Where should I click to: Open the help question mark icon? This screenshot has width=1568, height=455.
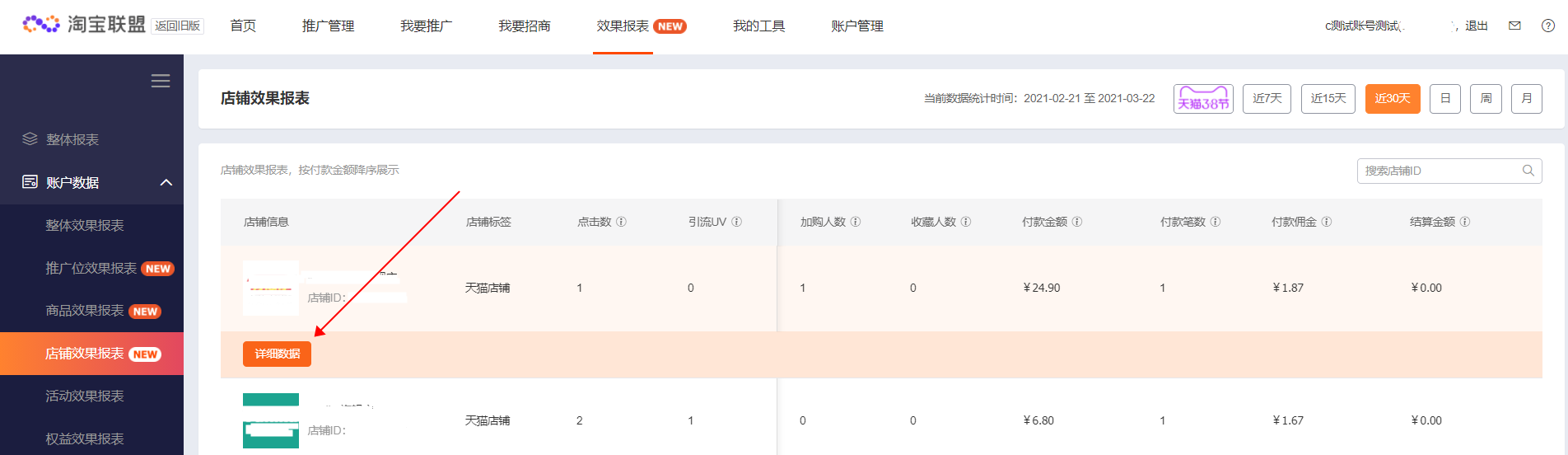[1548, 26]
